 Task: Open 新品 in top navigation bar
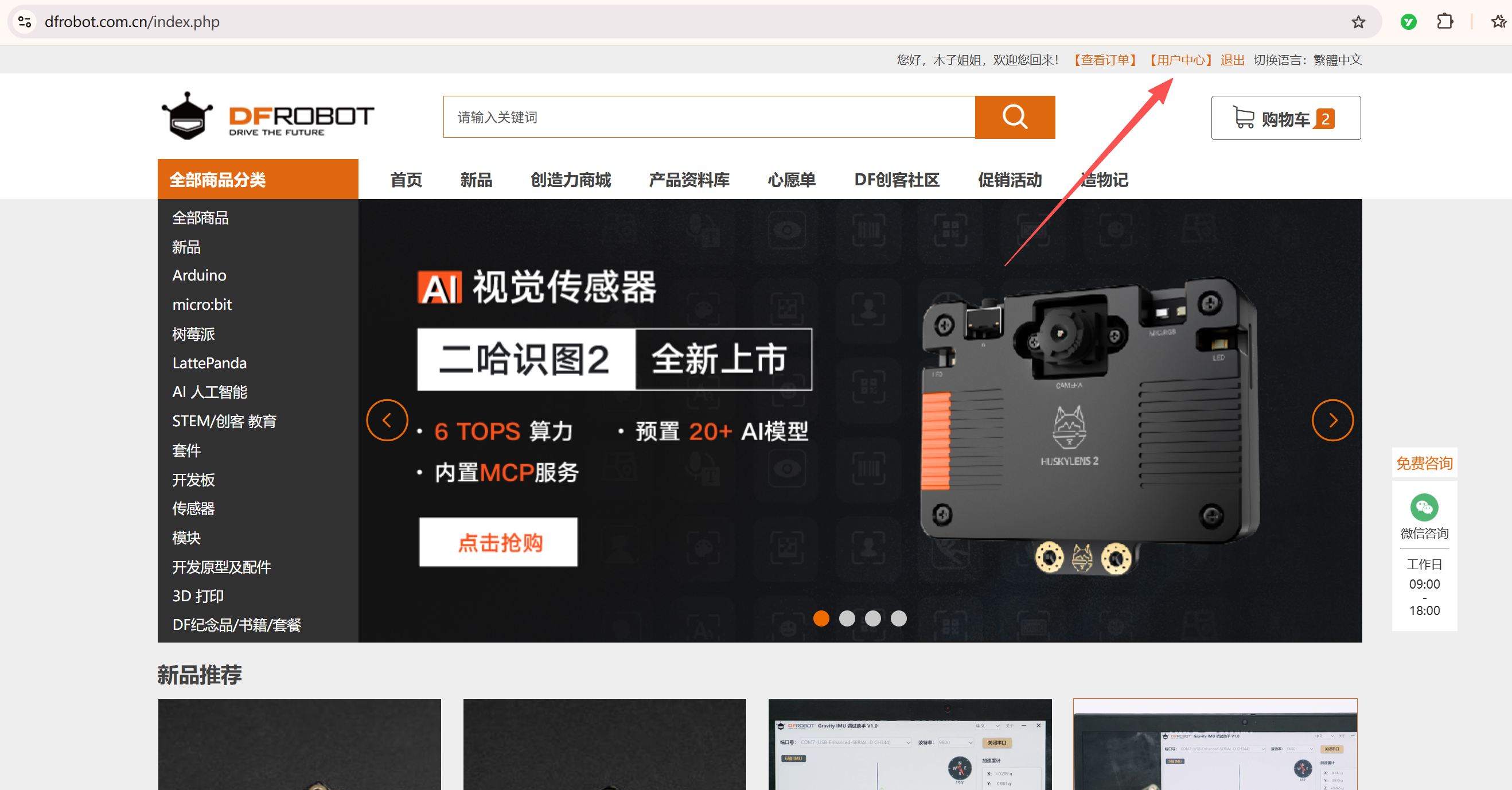(476, 180)
